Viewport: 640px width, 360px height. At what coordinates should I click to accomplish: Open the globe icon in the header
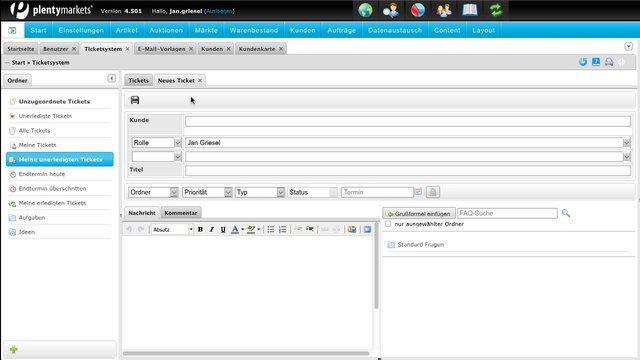[x=365, y=10]
